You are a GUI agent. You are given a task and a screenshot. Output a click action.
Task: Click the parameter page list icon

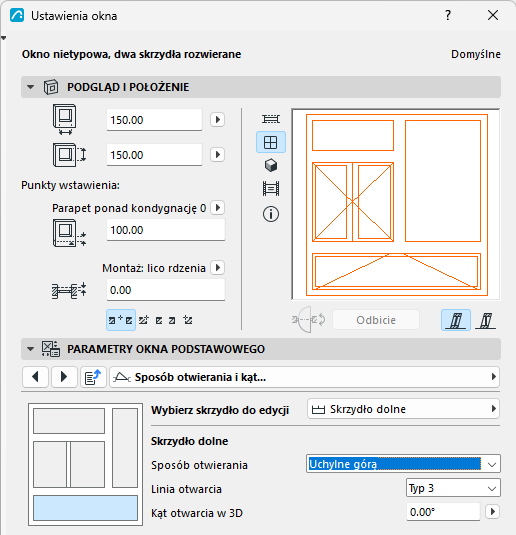(x=93, y=377)
